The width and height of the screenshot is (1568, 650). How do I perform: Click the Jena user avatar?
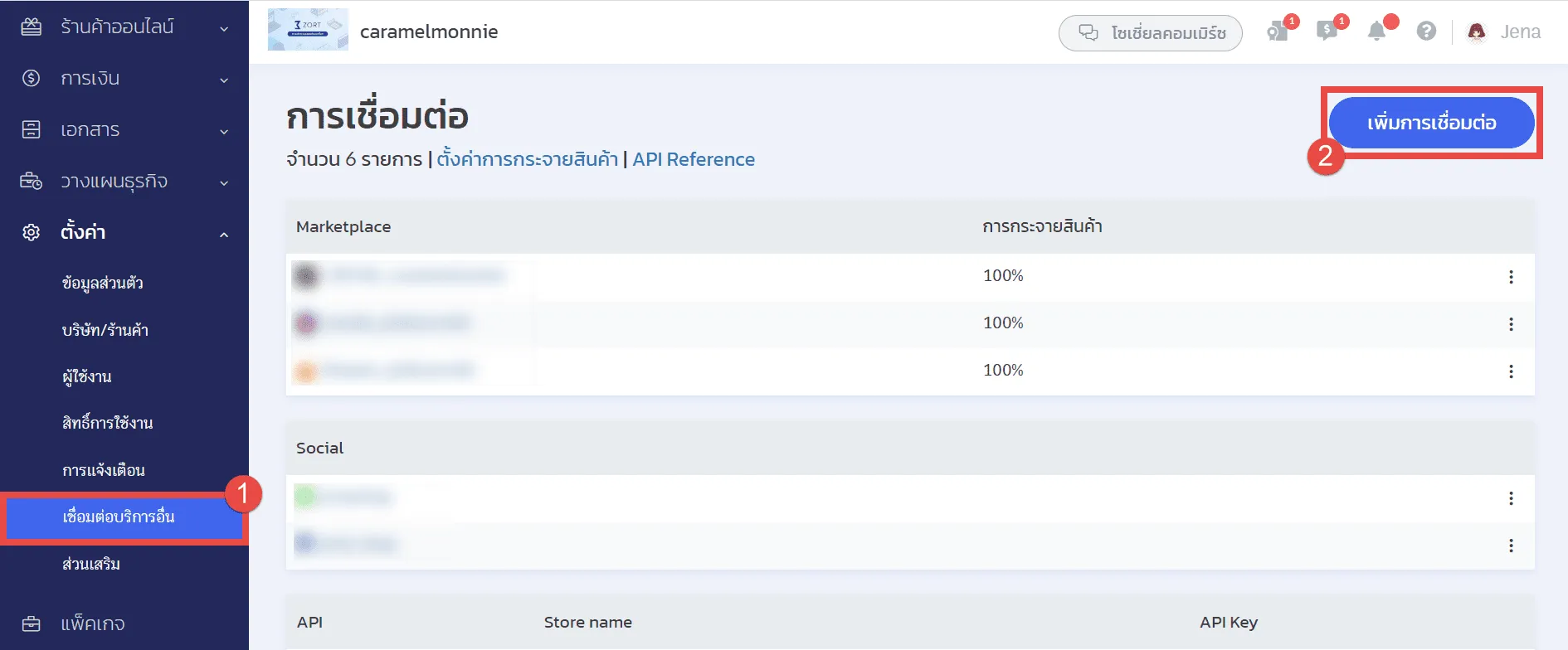1477,32
